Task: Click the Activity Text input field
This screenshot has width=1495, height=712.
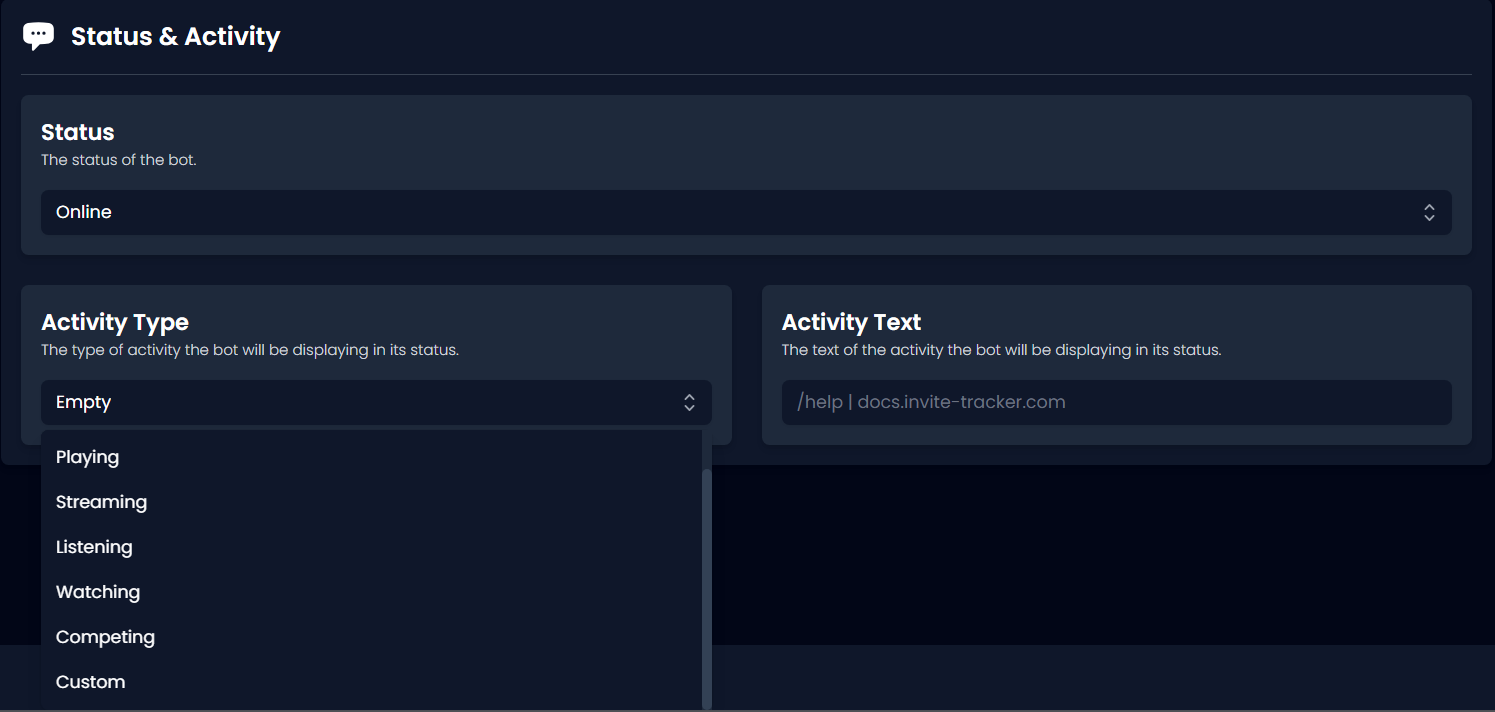Action: point(1116,402)
